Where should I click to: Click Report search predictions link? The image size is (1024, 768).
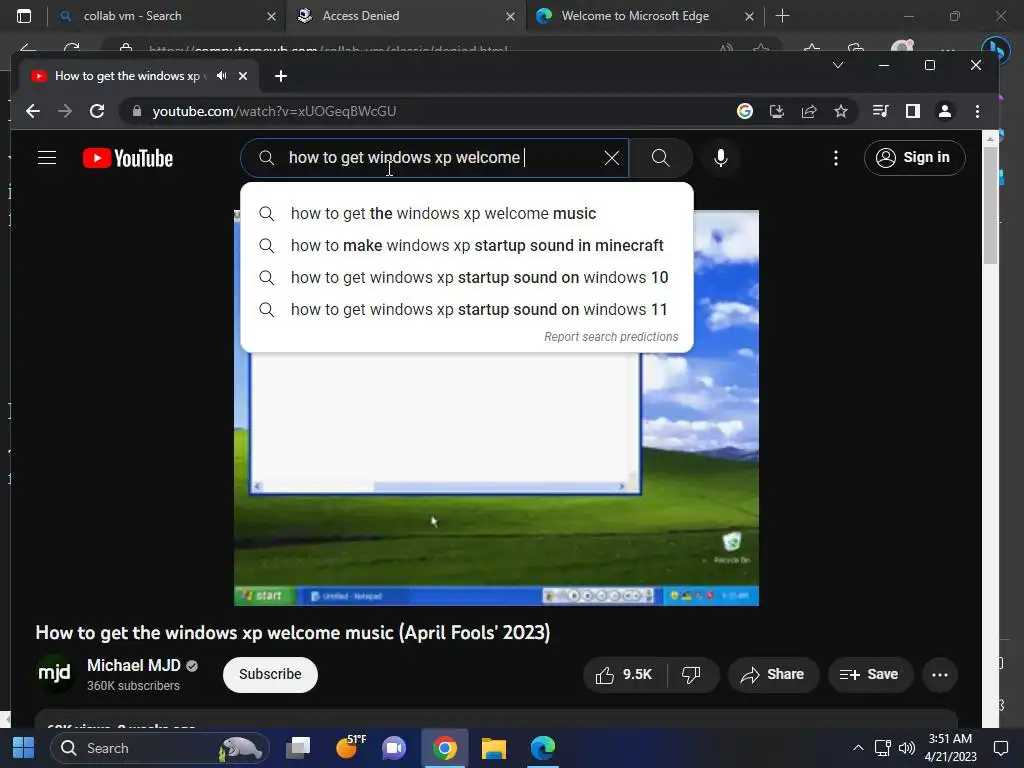pos(611,337)
